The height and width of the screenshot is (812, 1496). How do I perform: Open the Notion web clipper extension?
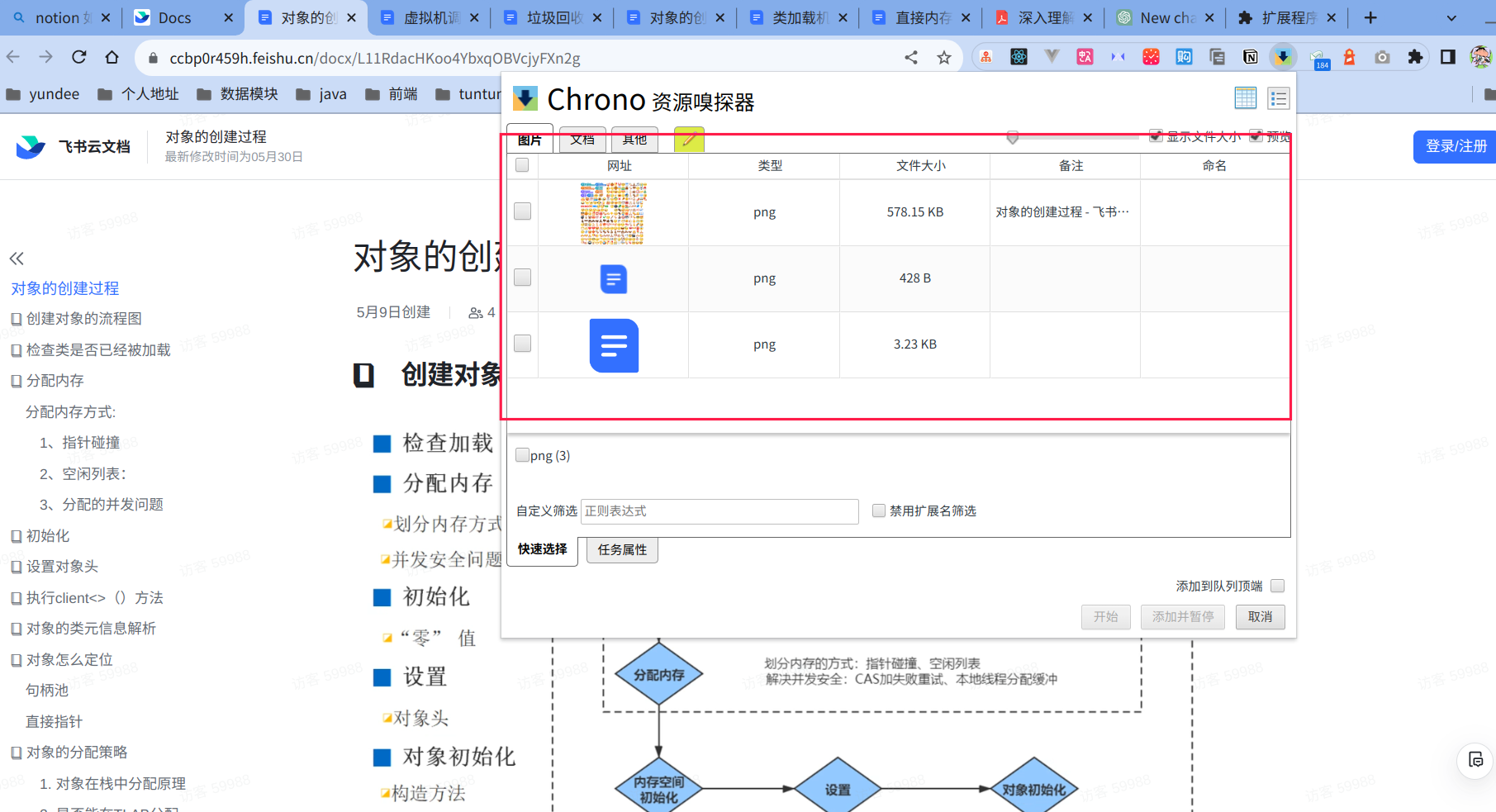tap(1250, 57)
